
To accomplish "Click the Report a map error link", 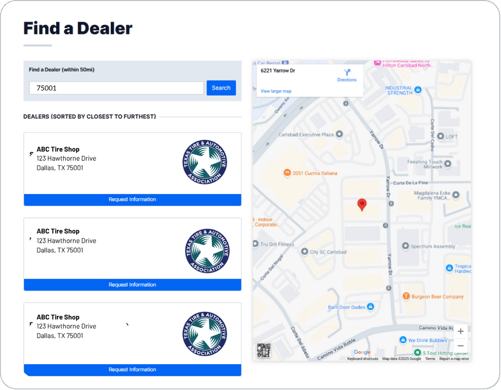I will pos(454,359).
